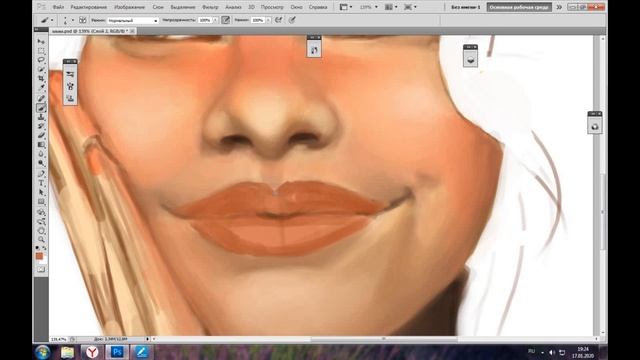
Task: Enable the airbrush mode button
Action: click(x=279, y=20)
